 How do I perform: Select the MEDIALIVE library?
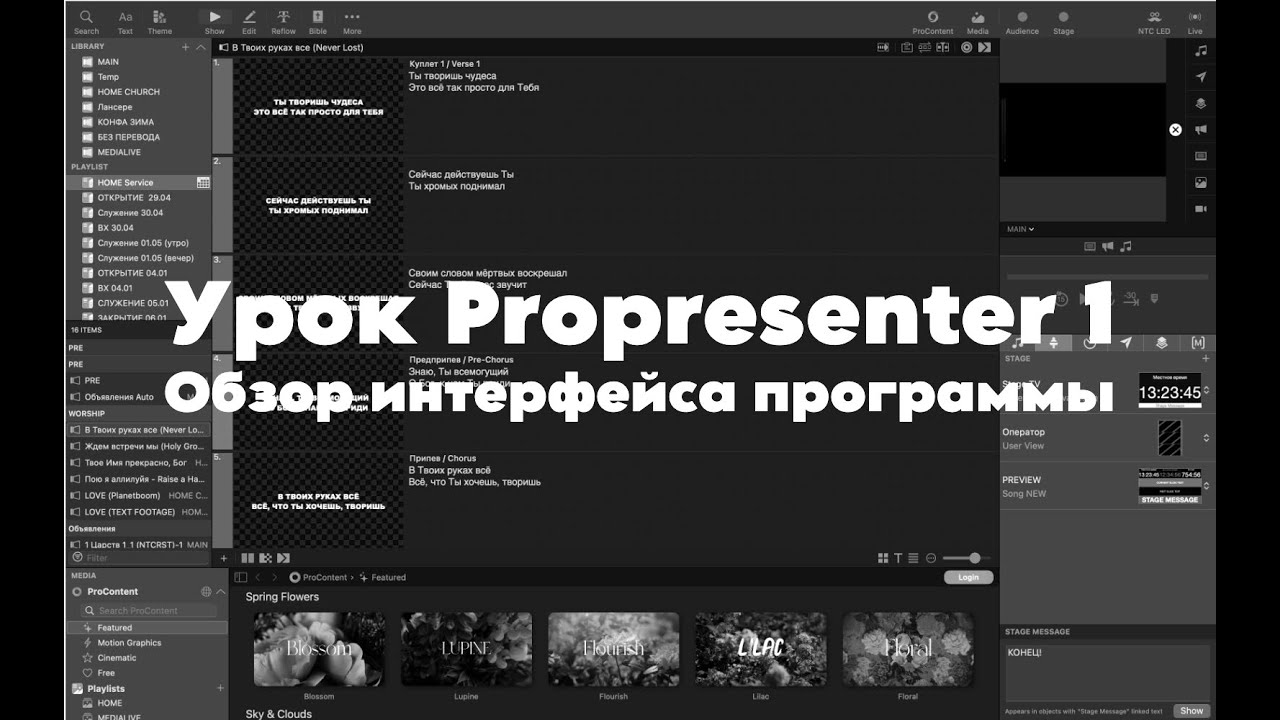click(139, 152)
